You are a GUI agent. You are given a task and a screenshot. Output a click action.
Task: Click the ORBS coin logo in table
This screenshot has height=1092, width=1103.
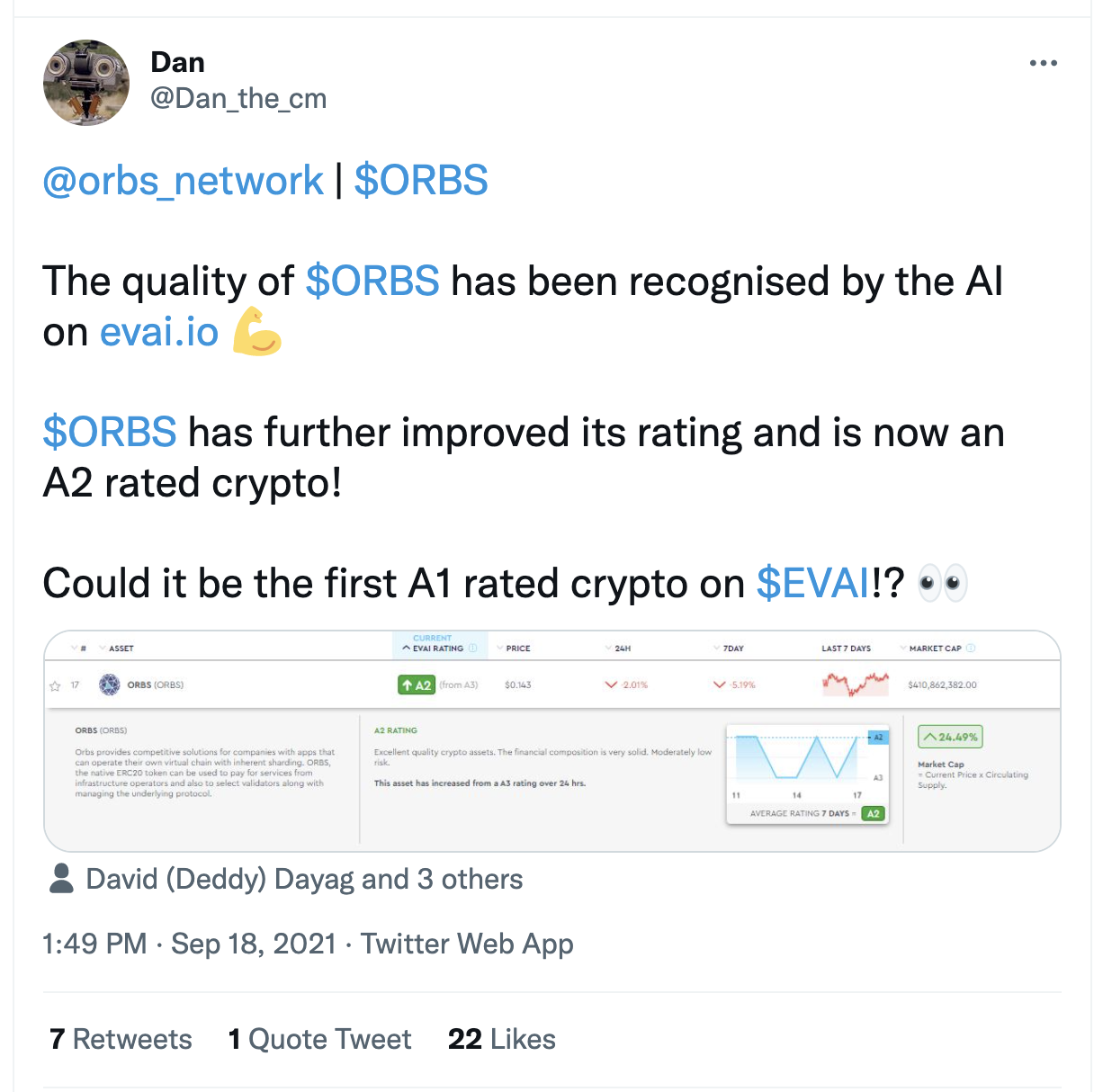coord(110,685)
